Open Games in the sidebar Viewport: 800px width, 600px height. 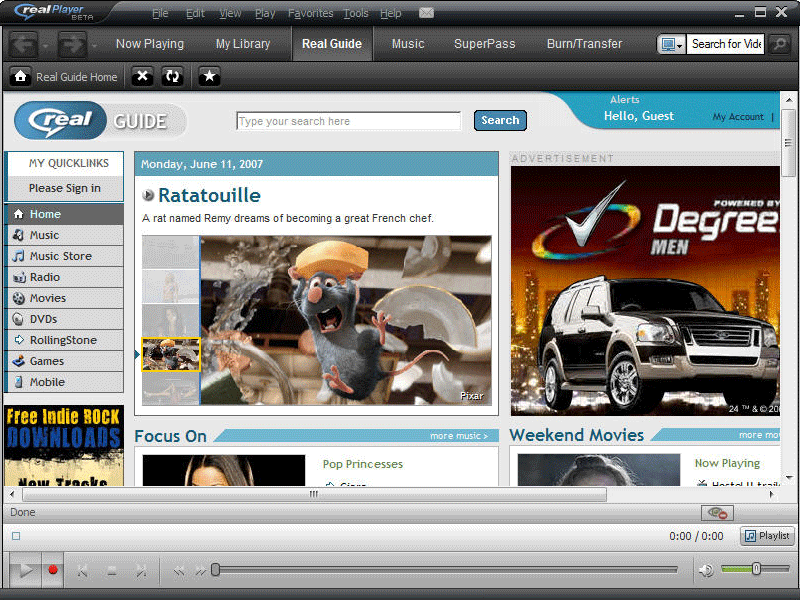tap(64, 361)
